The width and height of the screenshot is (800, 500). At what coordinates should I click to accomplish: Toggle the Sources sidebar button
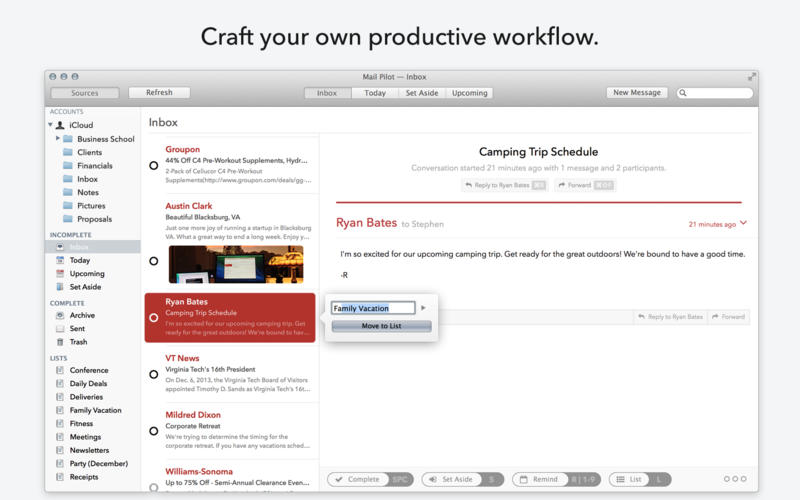coord(85,93)
